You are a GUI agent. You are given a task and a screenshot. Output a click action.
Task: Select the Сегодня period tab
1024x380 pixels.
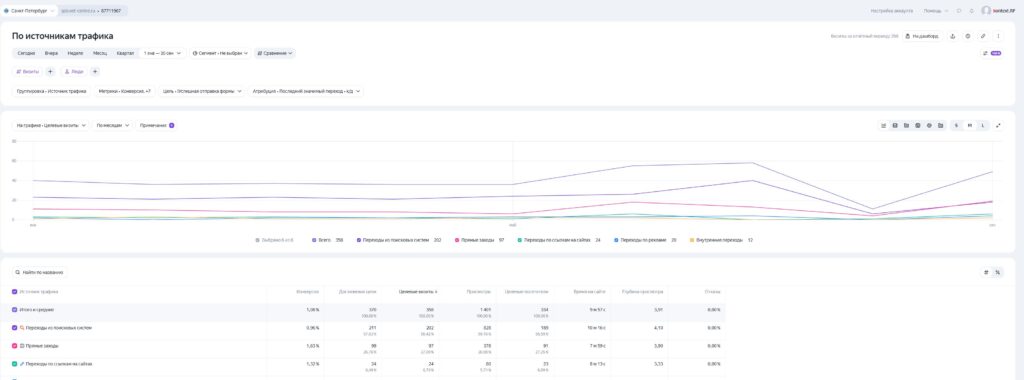tap(27, 54)
